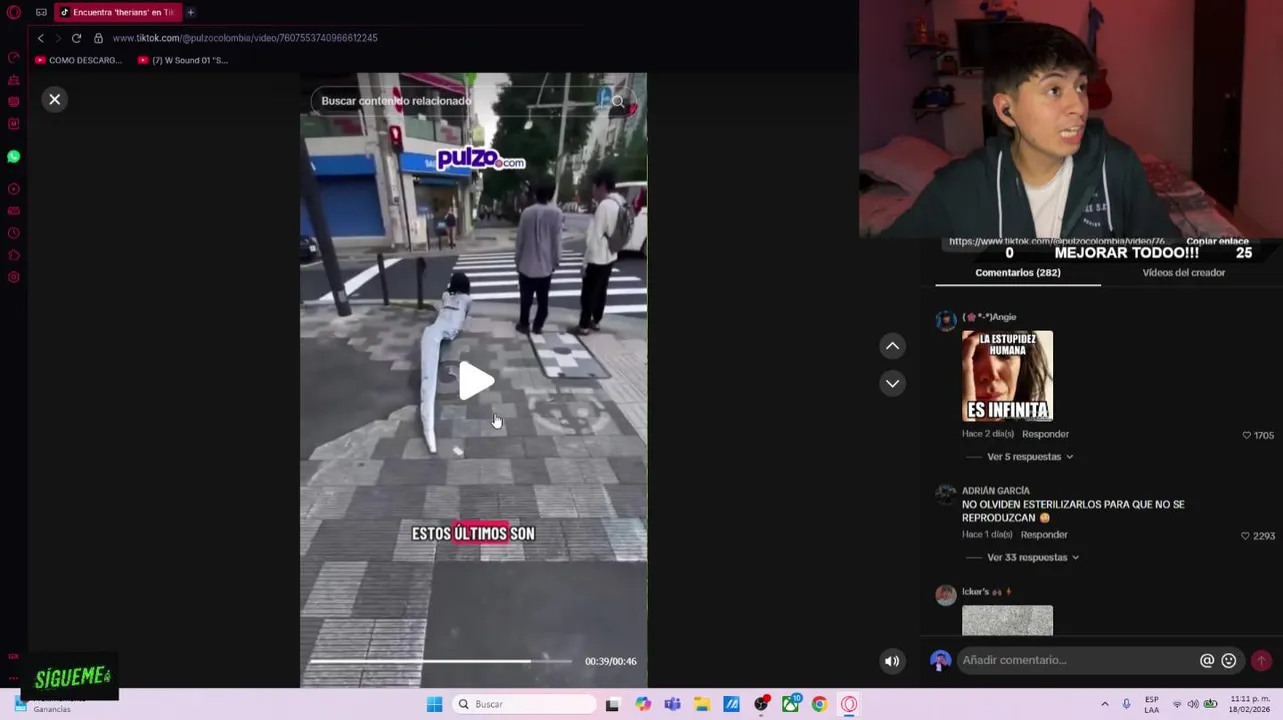Close the TikTok video viewer

tap(55, 99)
